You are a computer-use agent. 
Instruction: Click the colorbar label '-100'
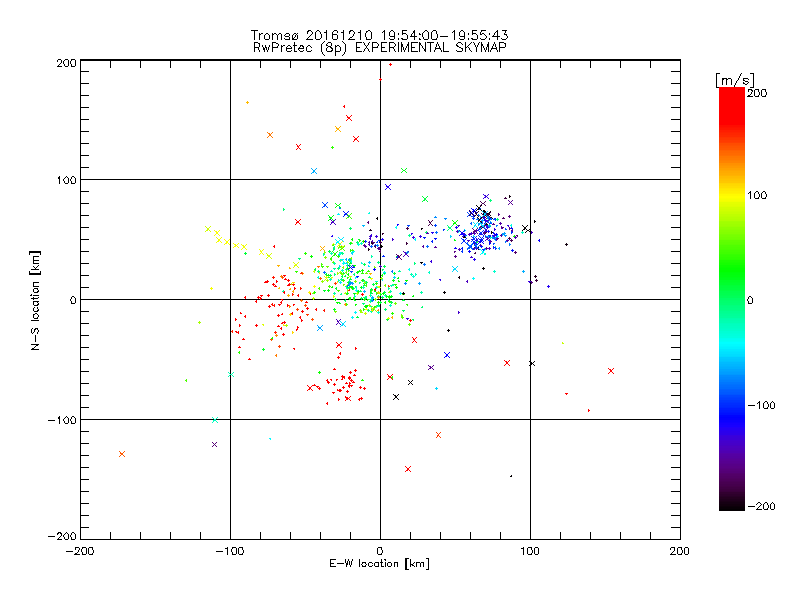(x=761, y=405)
